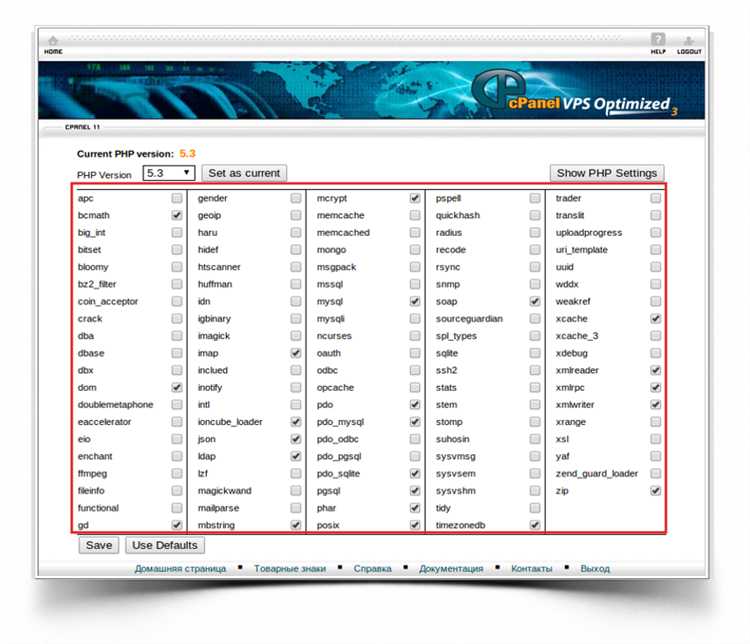Enable the pspell checkbox
Viewport: 750px width, 644px height.
coord(535,198)
